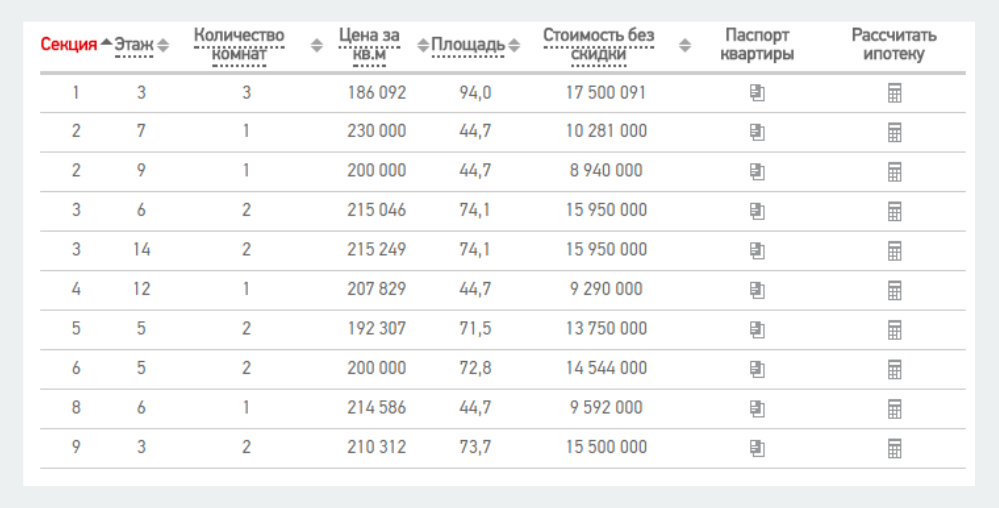The image size is (999, 508).
Task: Open mortgage calculator for 9 290 000 row
Action: 895,291
